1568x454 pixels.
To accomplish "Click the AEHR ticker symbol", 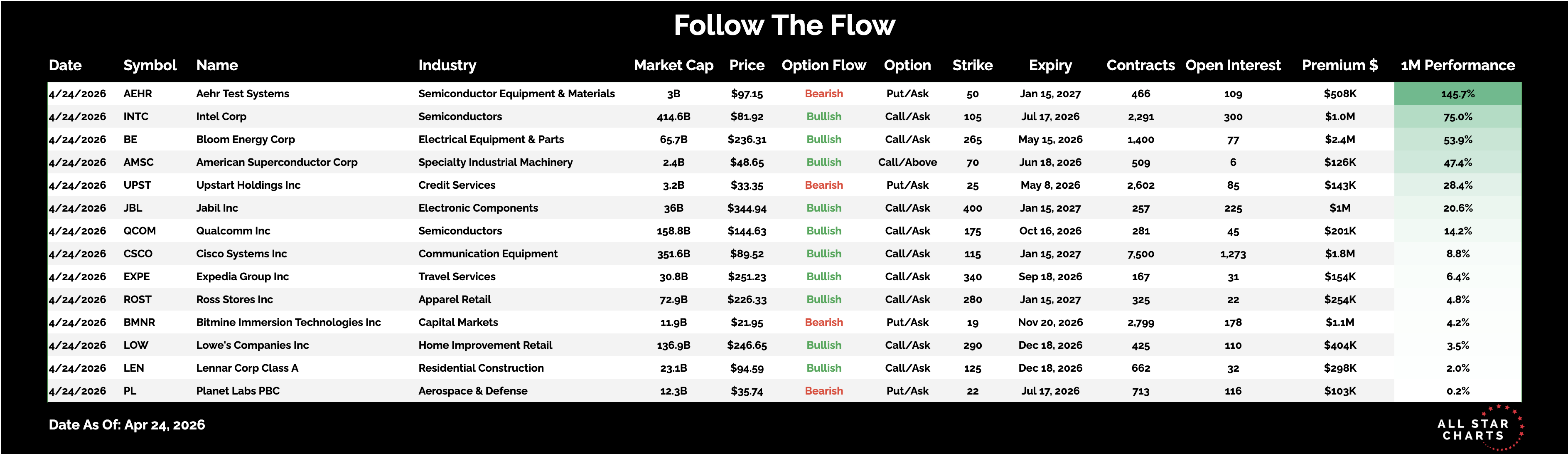I will pyautogui.click(x=138, y=94).
